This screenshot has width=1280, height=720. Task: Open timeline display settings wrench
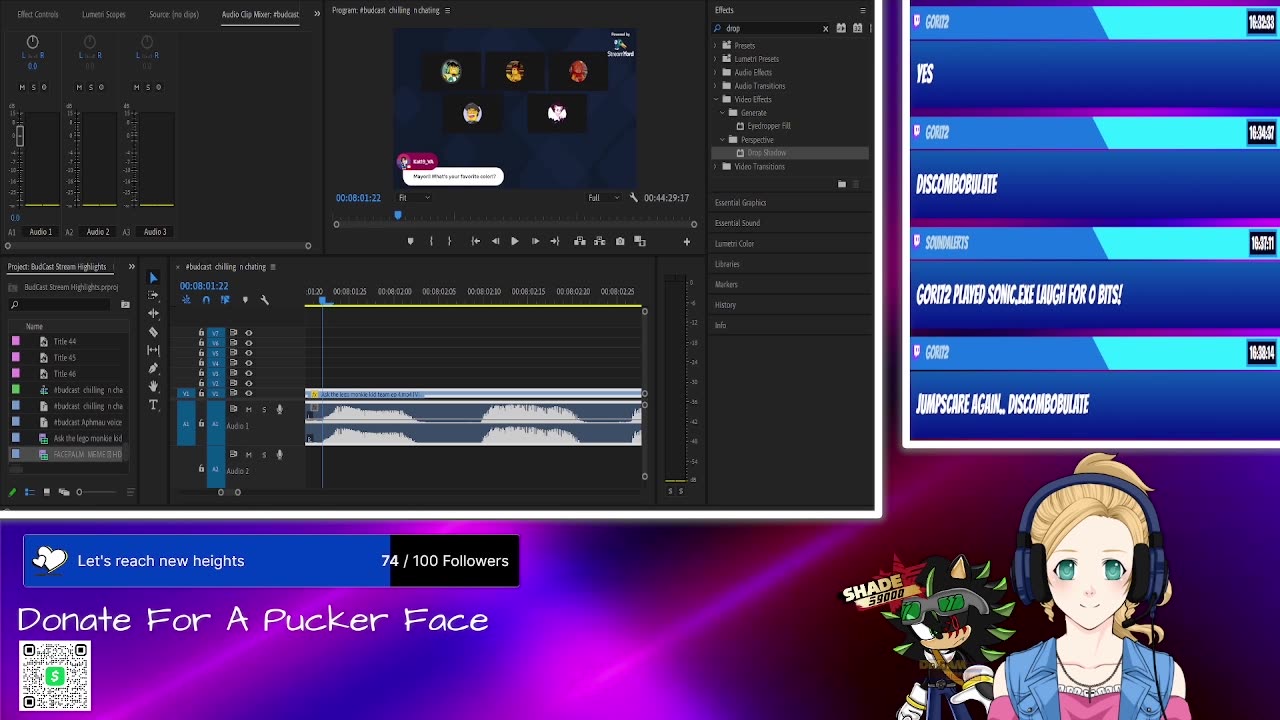pos(264,300)
